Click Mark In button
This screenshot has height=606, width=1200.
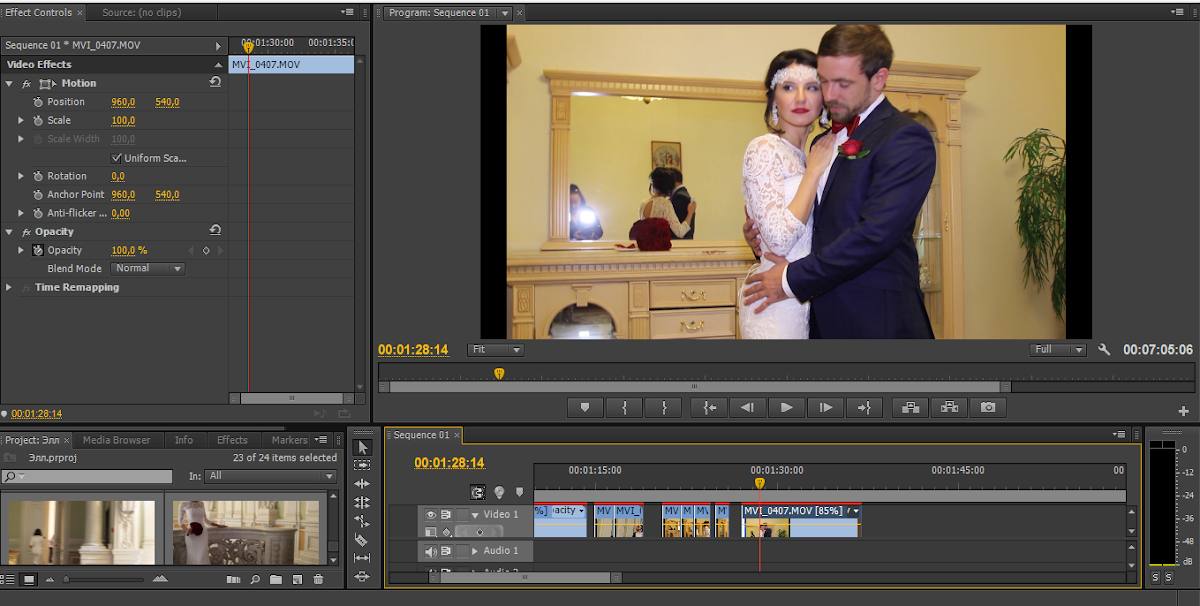click(x=624, y=407)
